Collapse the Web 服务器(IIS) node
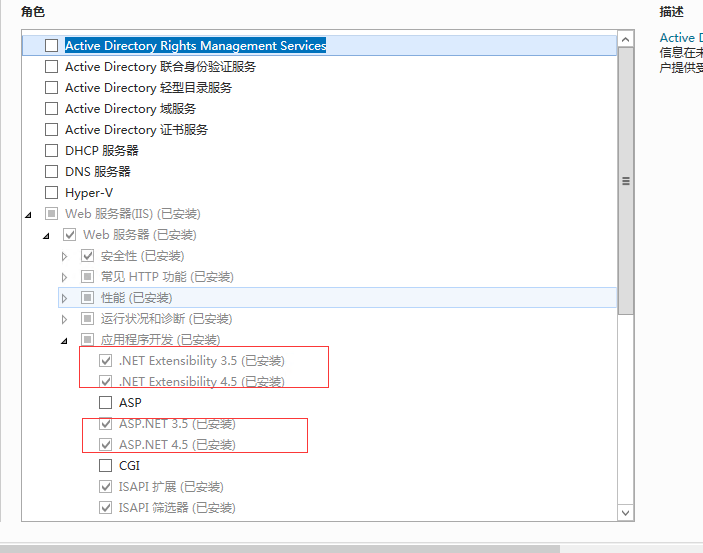Image resolution: width=703 pixels, height=553 pixels. coord(28,215)
